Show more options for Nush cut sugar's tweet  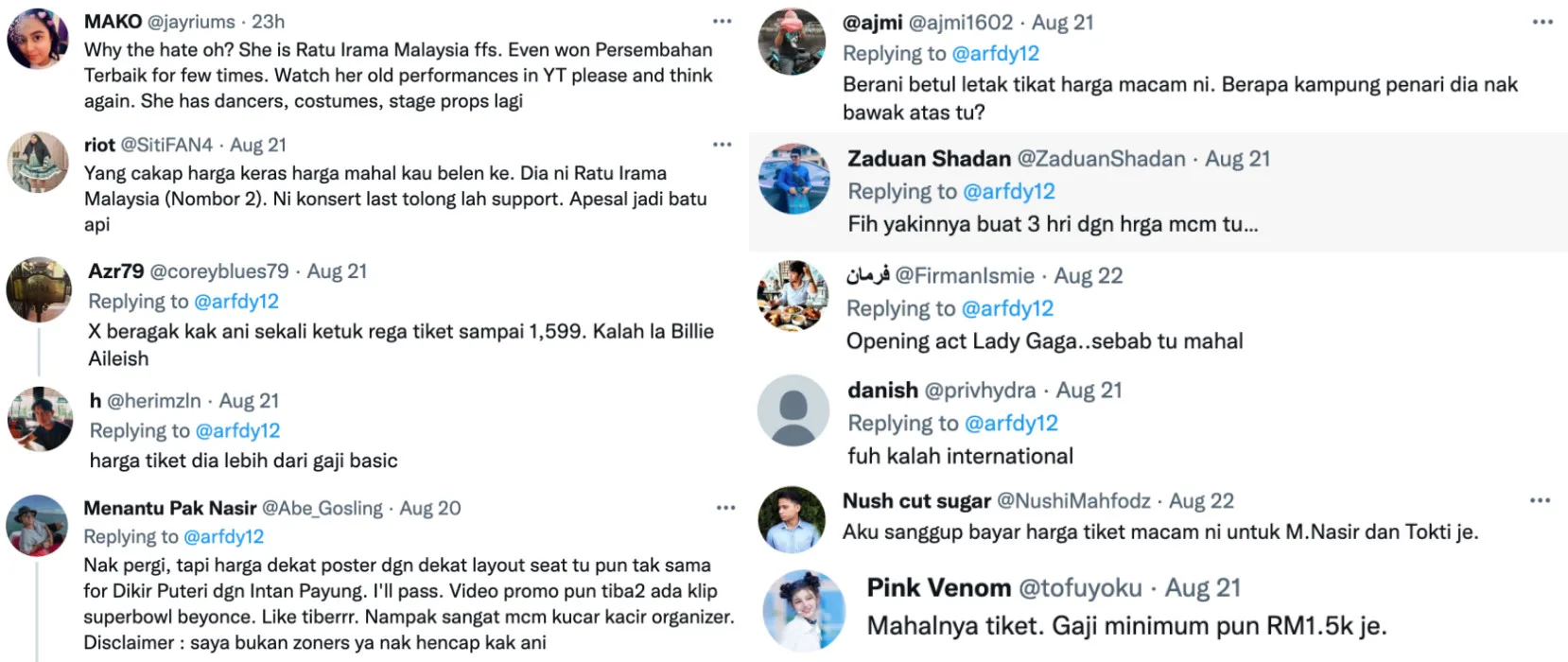pyautogui.click(x=1540, y=500)
